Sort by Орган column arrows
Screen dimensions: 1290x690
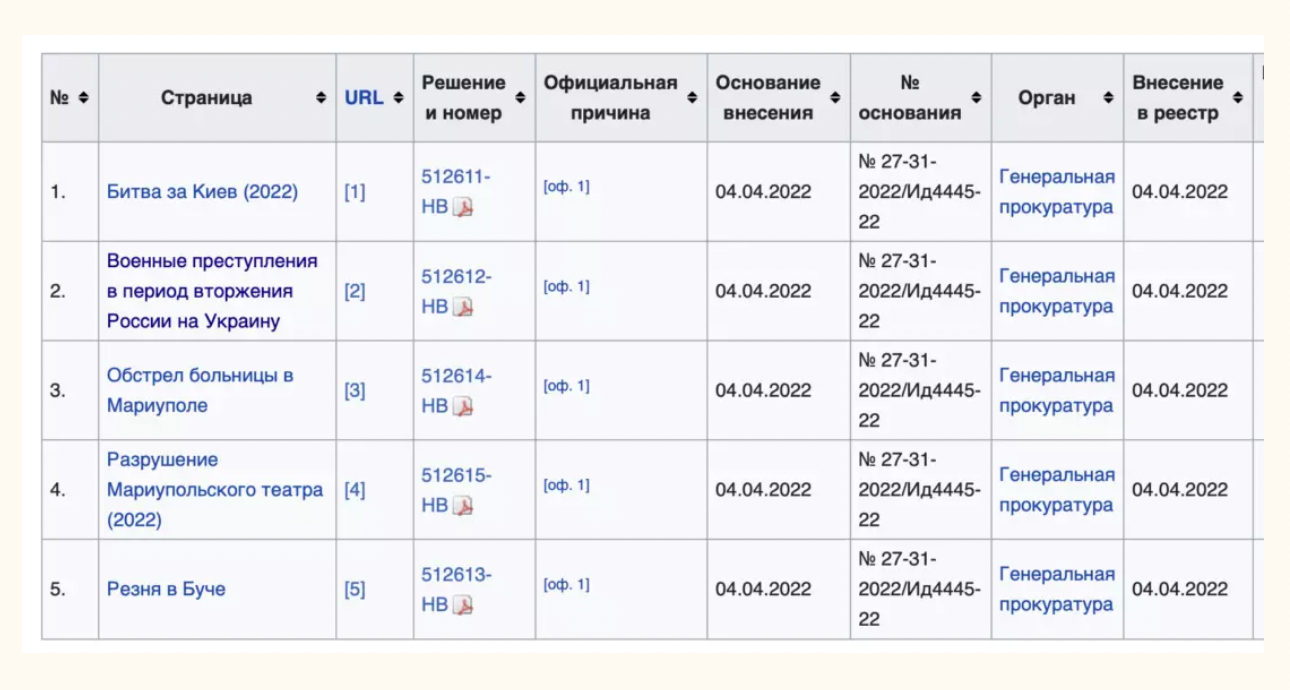(1108, 98)
